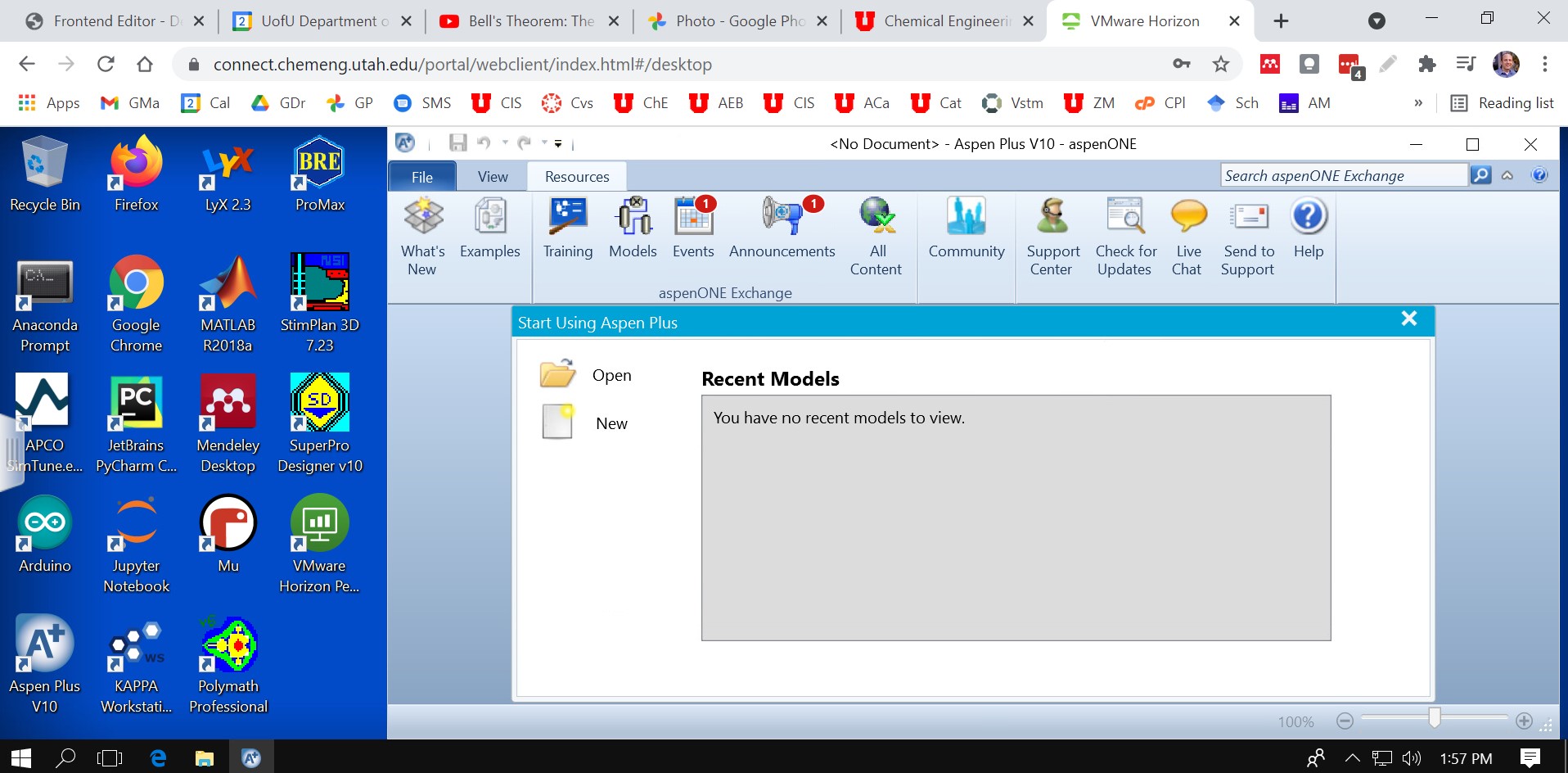Select Aspen Plus V10 desktop icon

coord(45,664)
